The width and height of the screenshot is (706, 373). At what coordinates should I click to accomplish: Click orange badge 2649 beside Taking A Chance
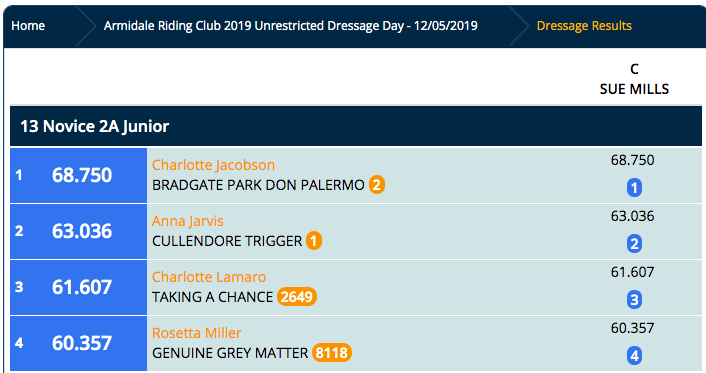pyautogui.click(x=297, y=297)
